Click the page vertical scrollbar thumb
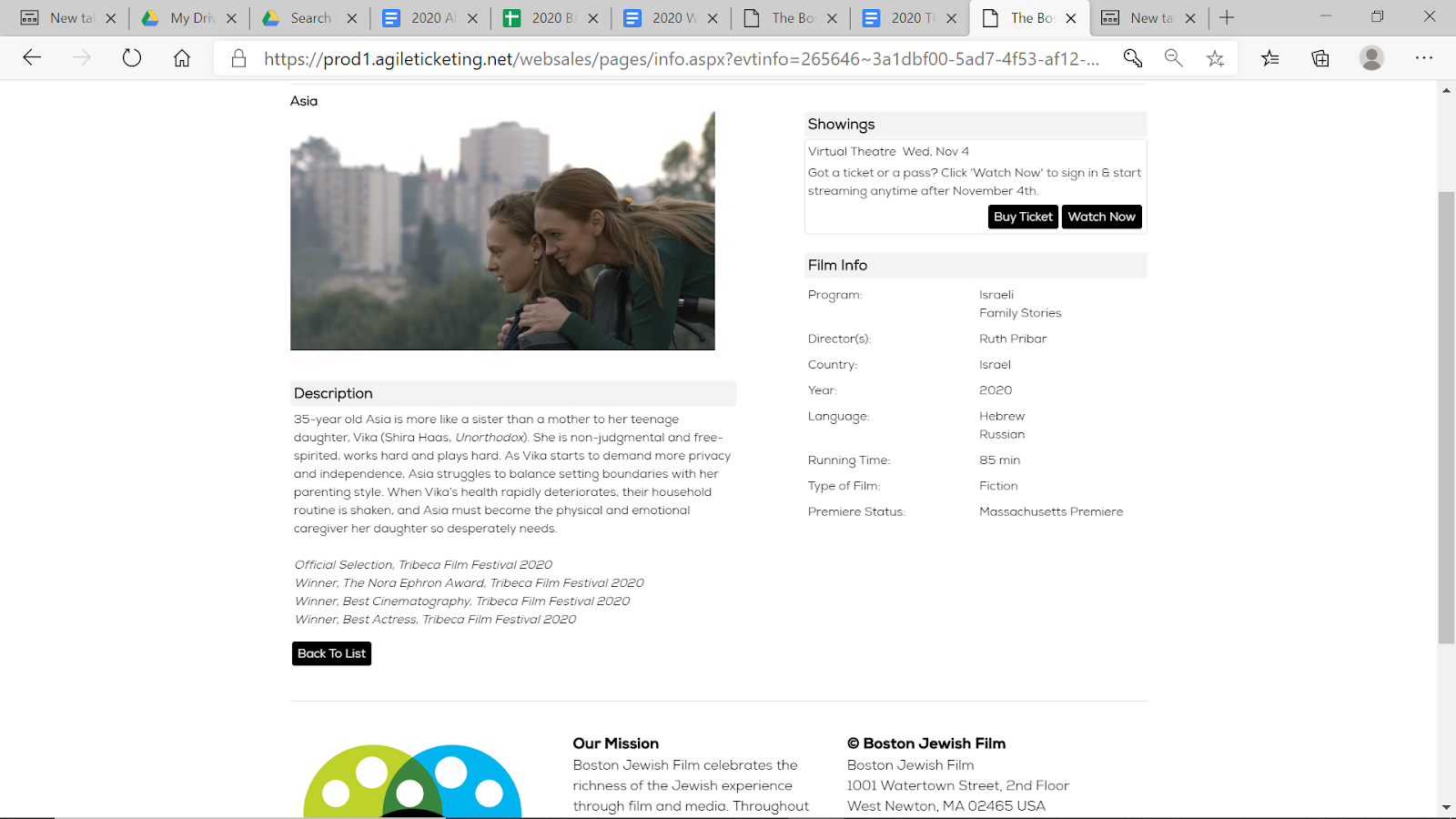This screenshot has width=1456, height=819. point(1446,417)
